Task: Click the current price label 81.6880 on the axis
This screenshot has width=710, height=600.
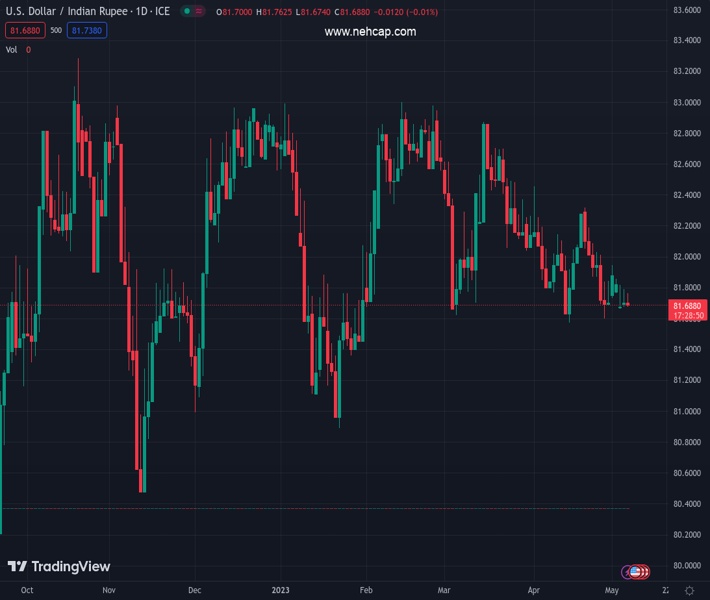Action: (x=686, y=305)
